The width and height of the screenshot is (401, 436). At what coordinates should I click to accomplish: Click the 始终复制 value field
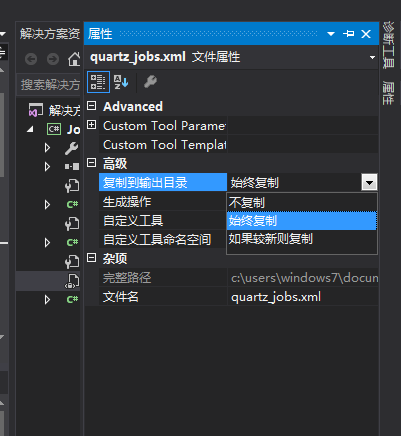[x=294, y=182]
